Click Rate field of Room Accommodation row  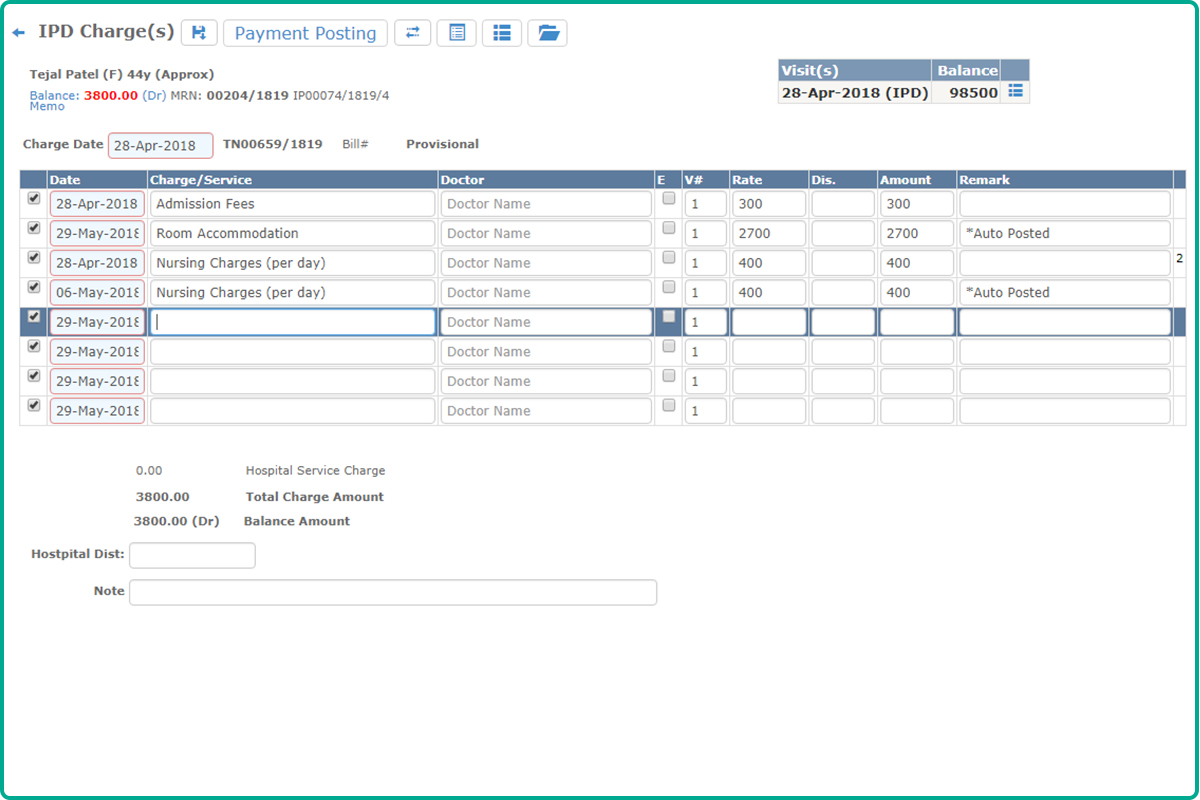point(768,234)
